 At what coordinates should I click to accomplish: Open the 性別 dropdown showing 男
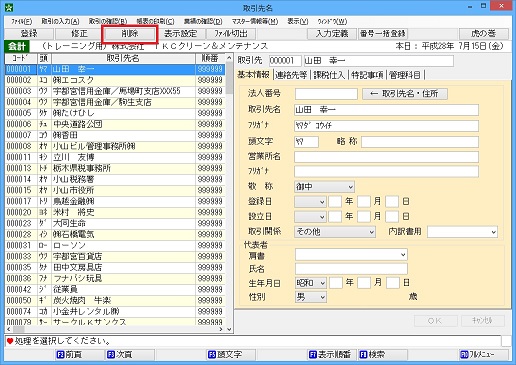[x=311, y=297]
